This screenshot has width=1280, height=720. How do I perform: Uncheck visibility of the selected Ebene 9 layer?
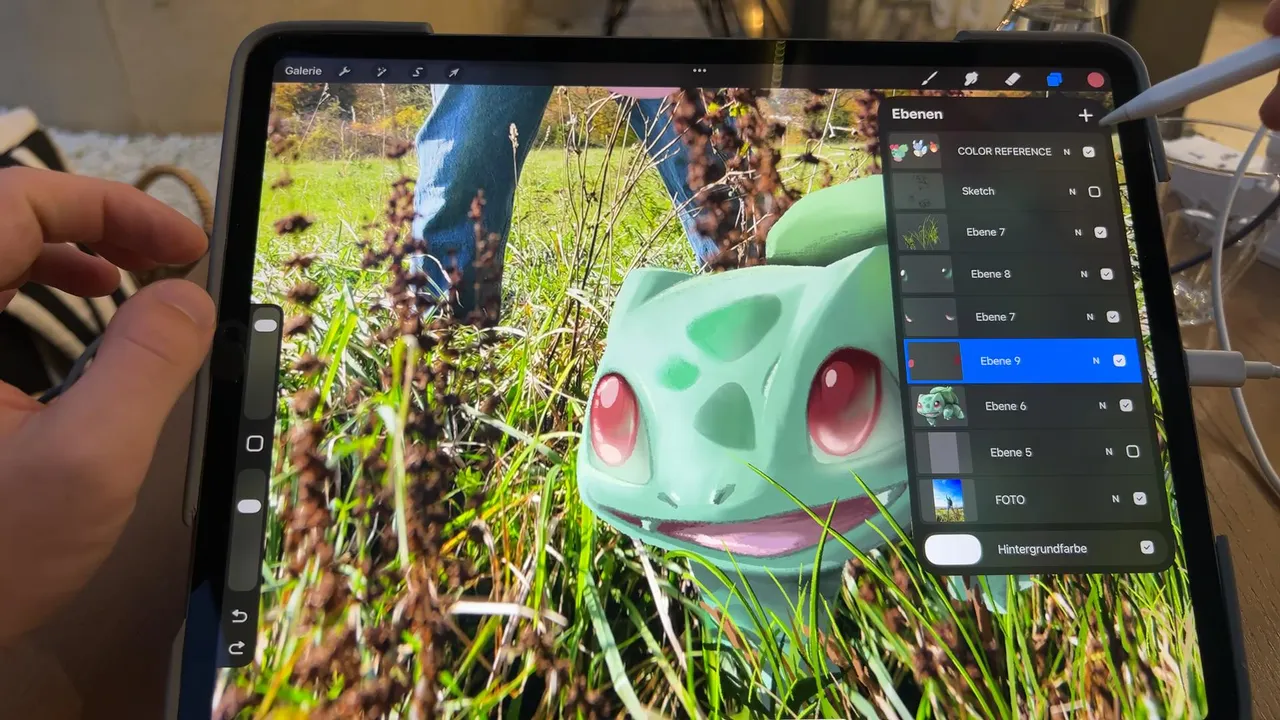(x=1119, y=361)
